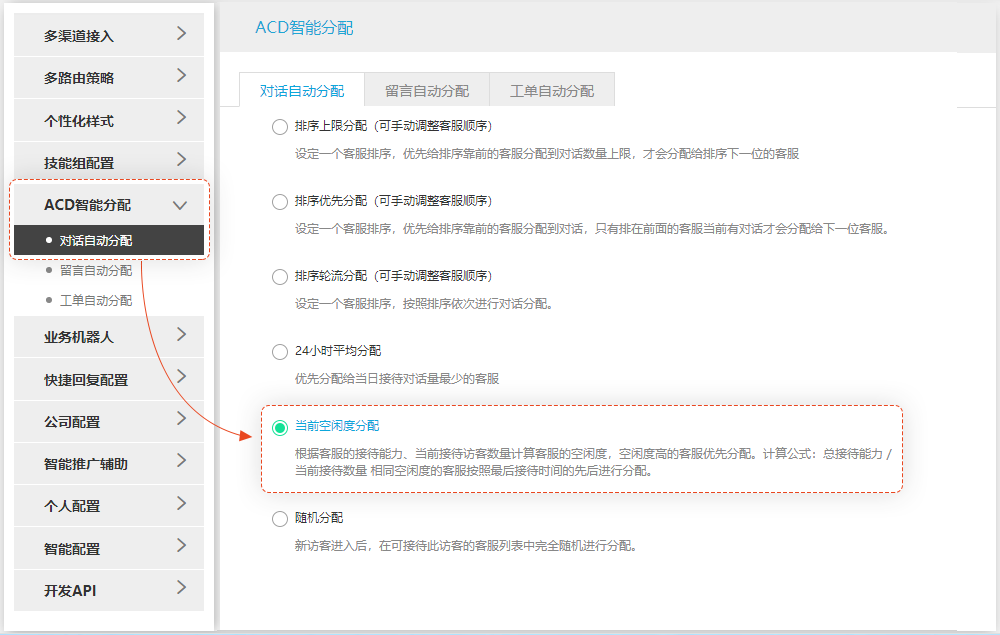Expand the 技能组配置 chevron arrow
Screen dimensions: 1000x635
[181, 160]
